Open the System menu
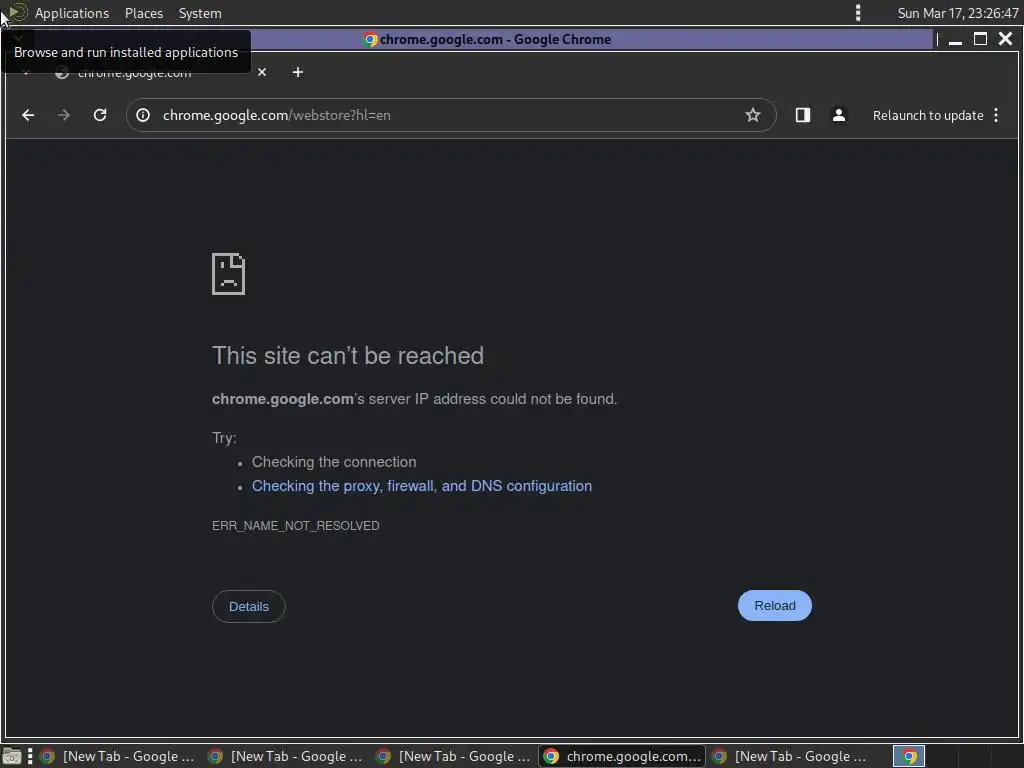Image resolution: width=1024 pixels, height=768 pixels. 200,13
